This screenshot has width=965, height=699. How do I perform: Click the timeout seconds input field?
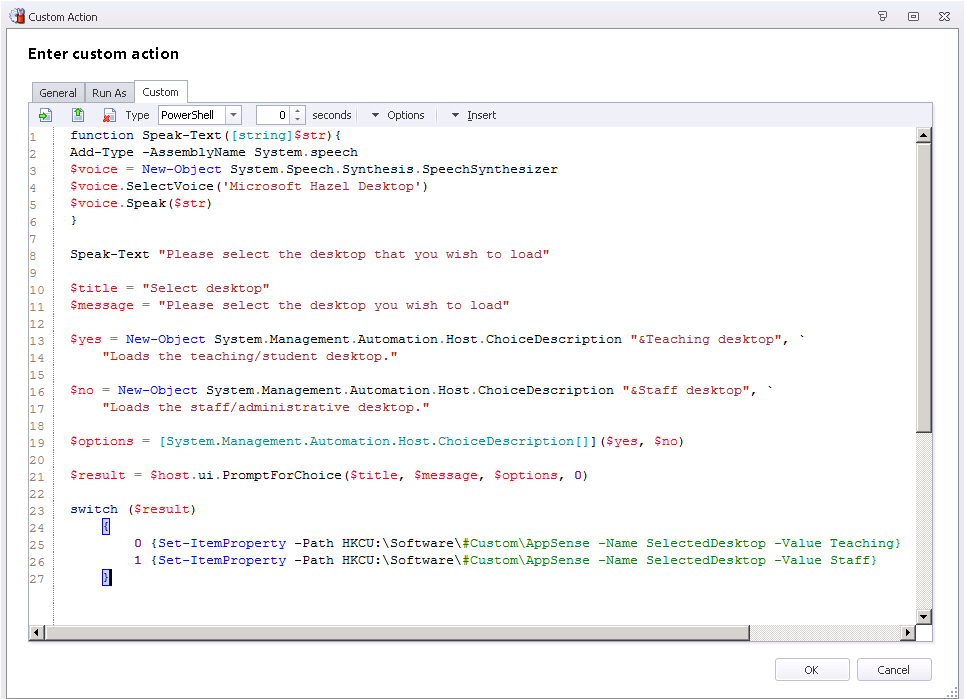274,115
